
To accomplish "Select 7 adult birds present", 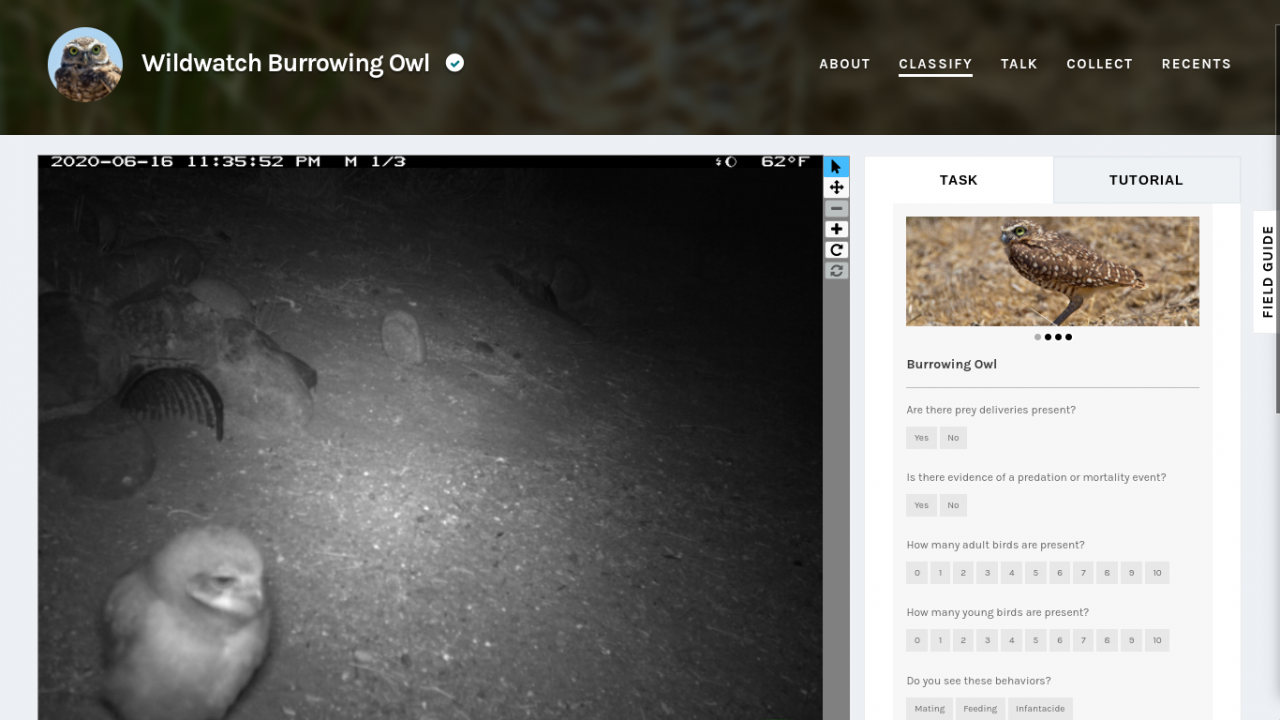I will point(1083,573).
